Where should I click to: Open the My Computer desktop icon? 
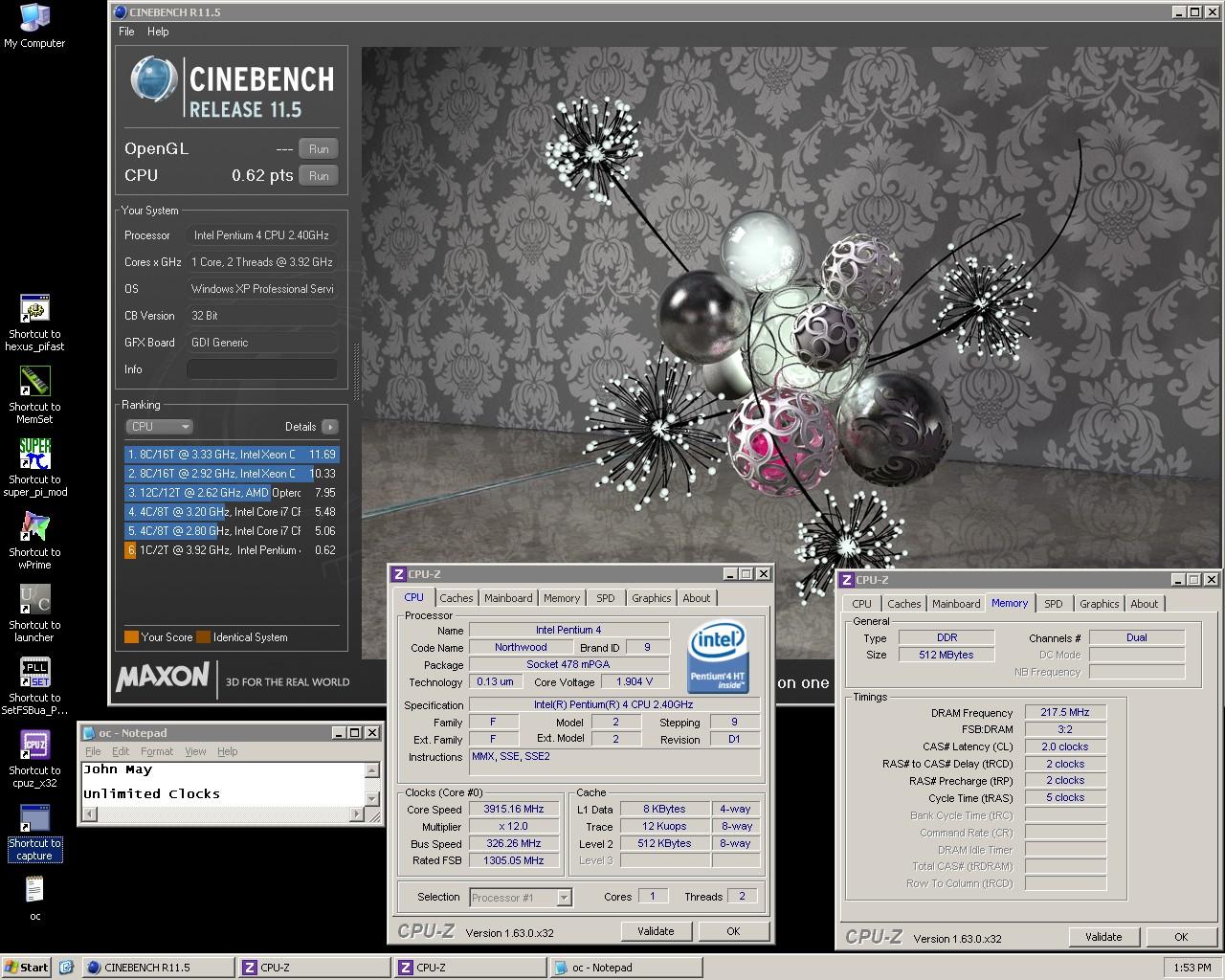pos(34,26)
